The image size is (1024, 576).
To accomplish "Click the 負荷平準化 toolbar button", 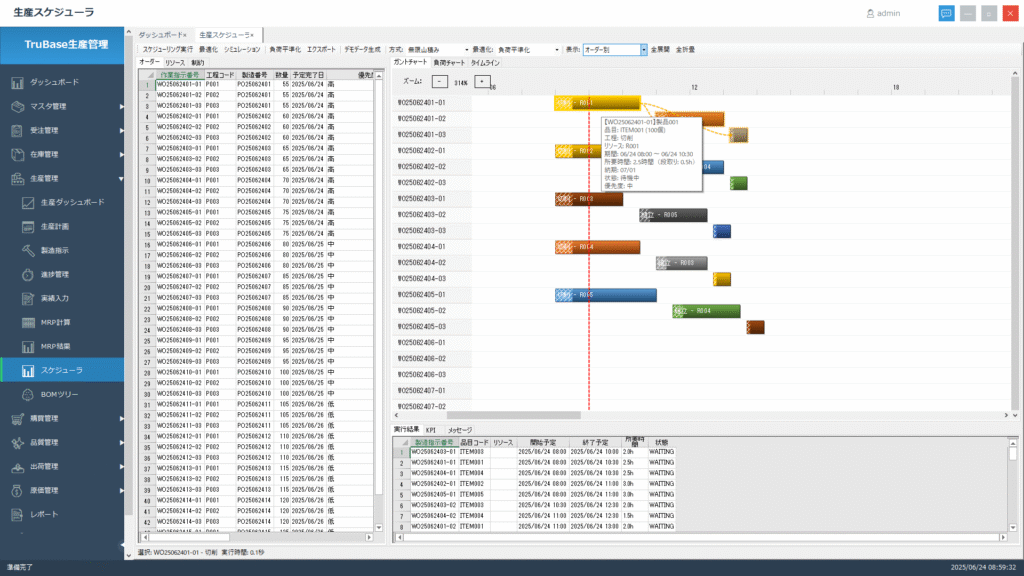I will click(x=285, y=50).
